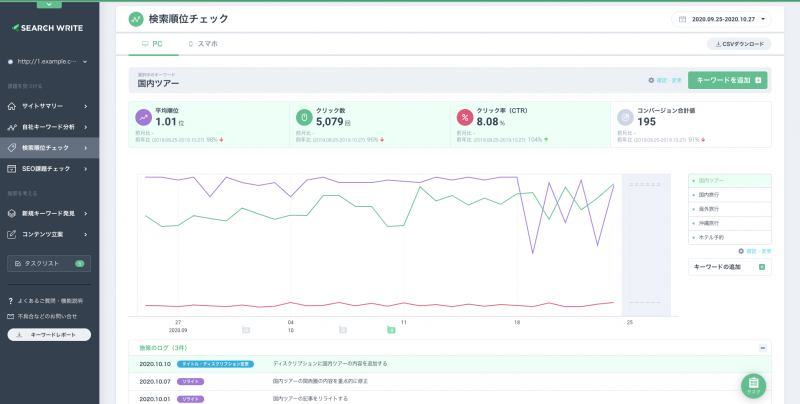
Task: Expand the サイトサマリー menu arrow
Action: [85, 106]
